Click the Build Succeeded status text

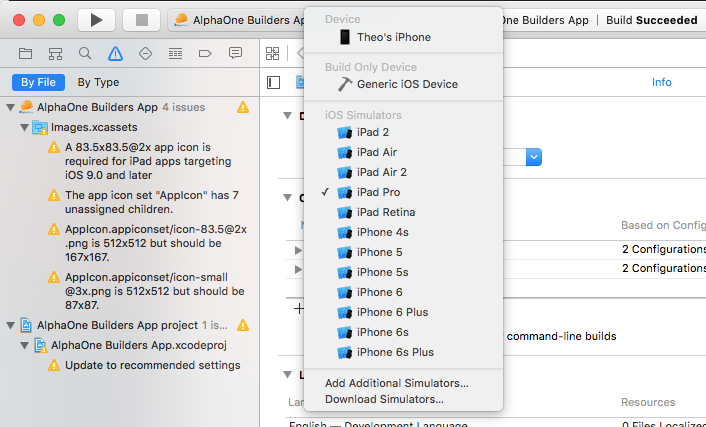tap(652, 20)
